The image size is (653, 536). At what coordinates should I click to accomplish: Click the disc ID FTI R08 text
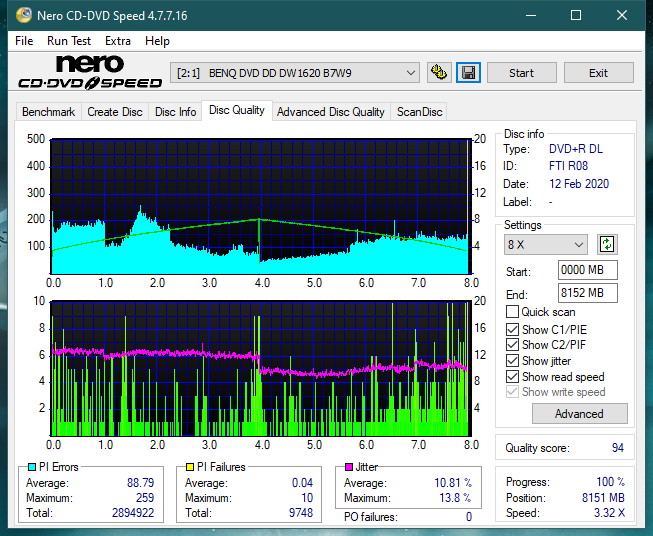pyautogui.click(x=568, y=166)
